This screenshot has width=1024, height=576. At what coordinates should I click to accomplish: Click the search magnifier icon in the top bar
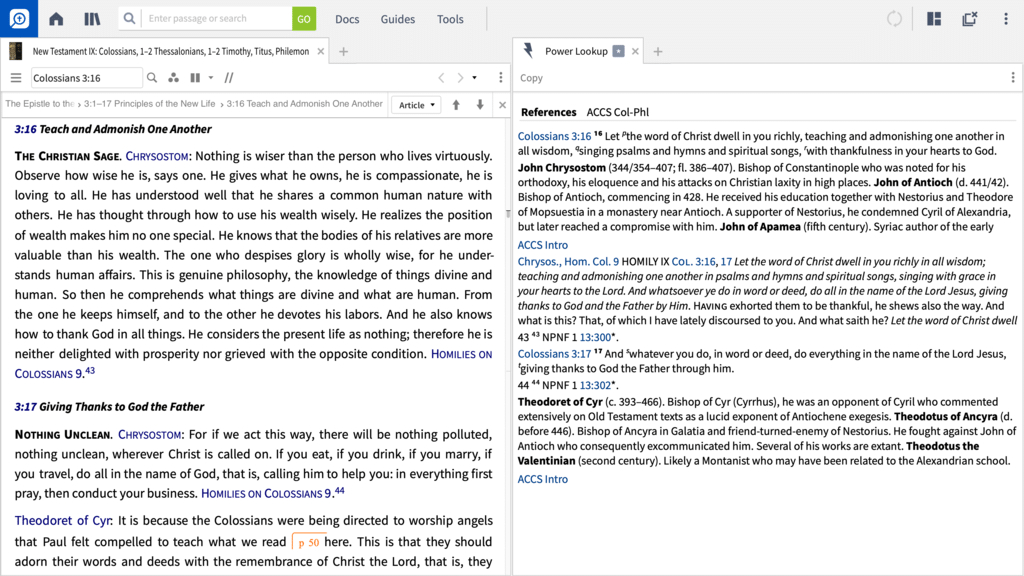(x=129, y=18)
